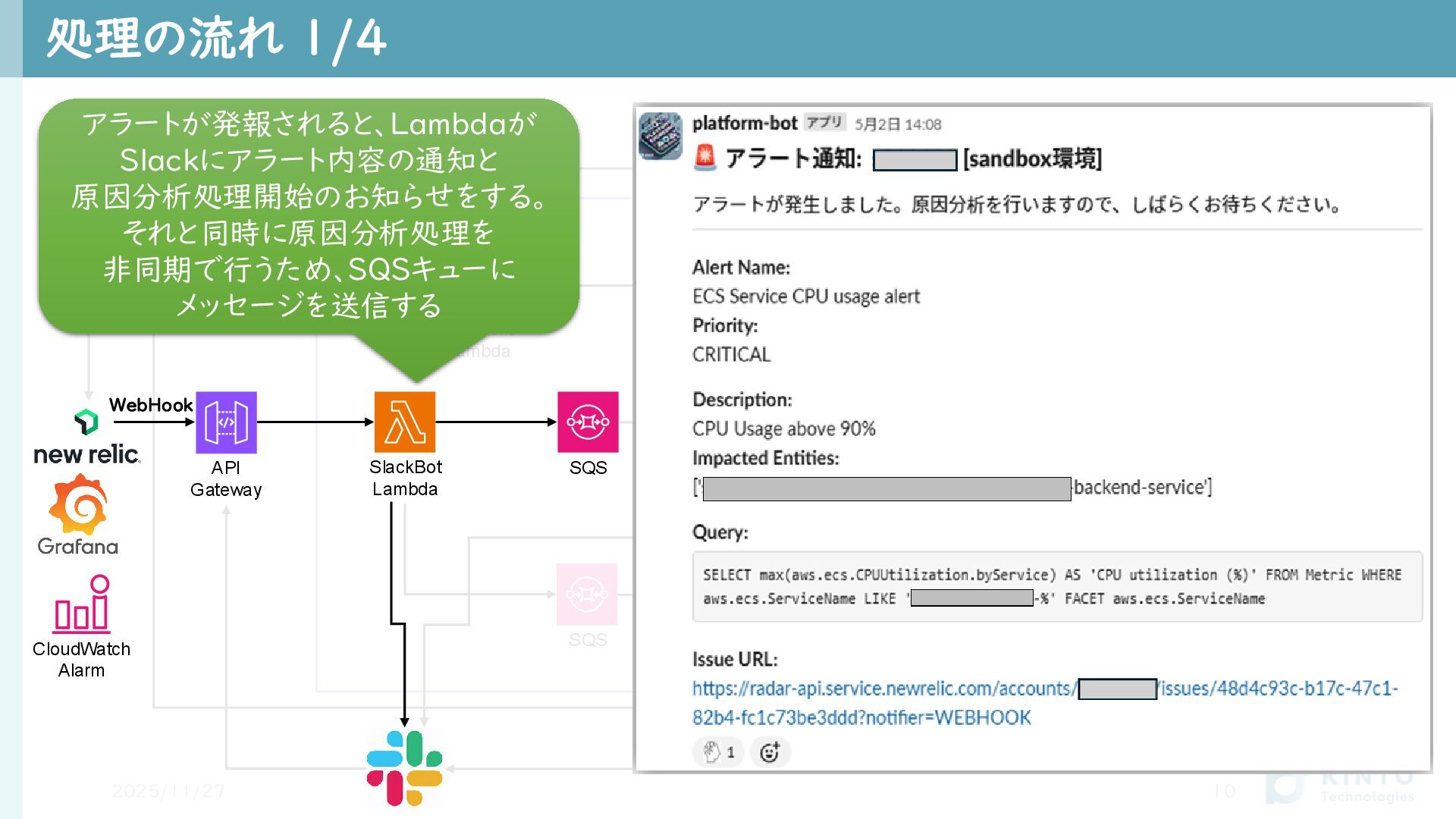Click the faded SQS icon in the diagram

[x=587, y=595]
